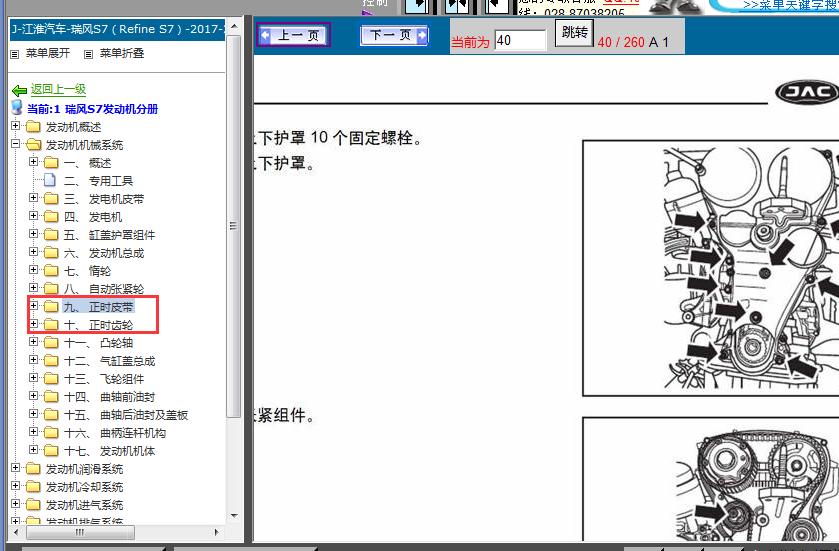Expand the 十一、凸轮轴 node
Viewport: 839px width, 551px height.
pyautogui.click(x=34, y=341)
